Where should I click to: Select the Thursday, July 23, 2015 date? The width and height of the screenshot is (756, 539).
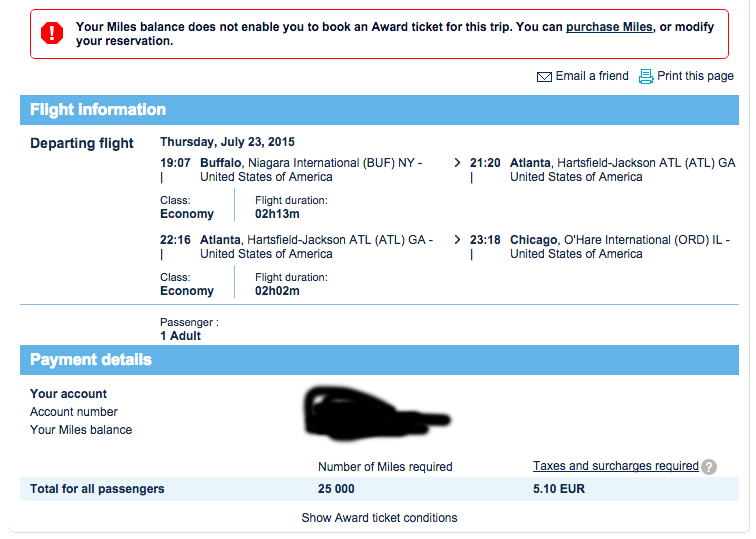(x=227, y=142)
